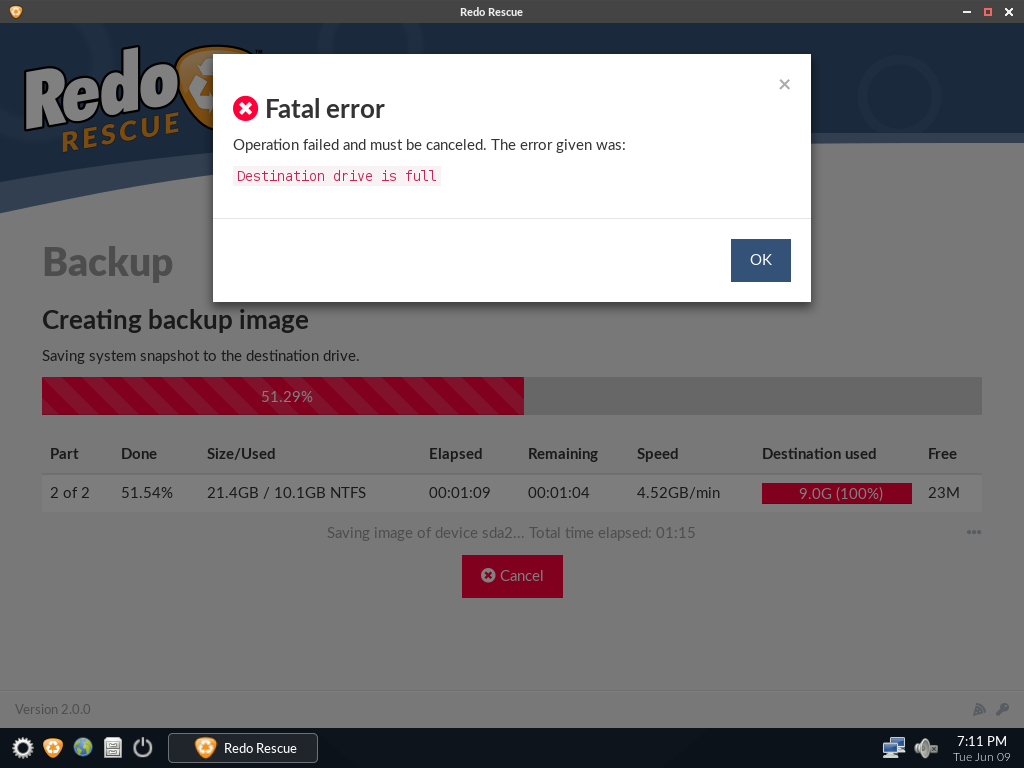The width and height of the screenshot is (1024, 768).
Task: Click the muted volume tray icon
Action: click(925, 748)
